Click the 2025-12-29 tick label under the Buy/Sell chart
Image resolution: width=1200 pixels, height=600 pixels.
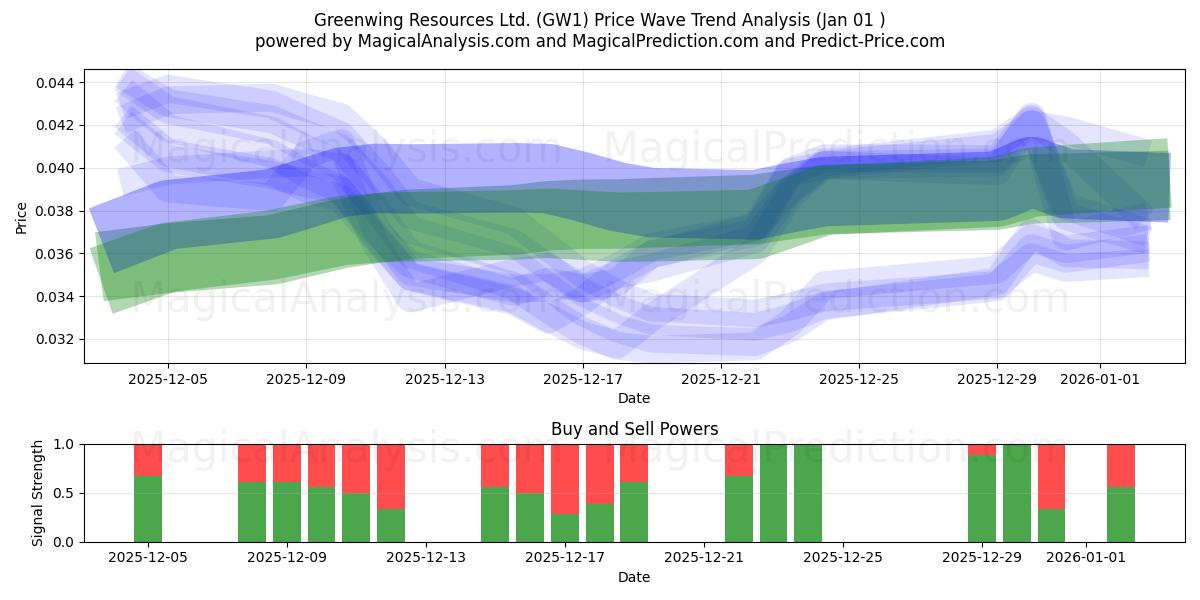(982, 558)
